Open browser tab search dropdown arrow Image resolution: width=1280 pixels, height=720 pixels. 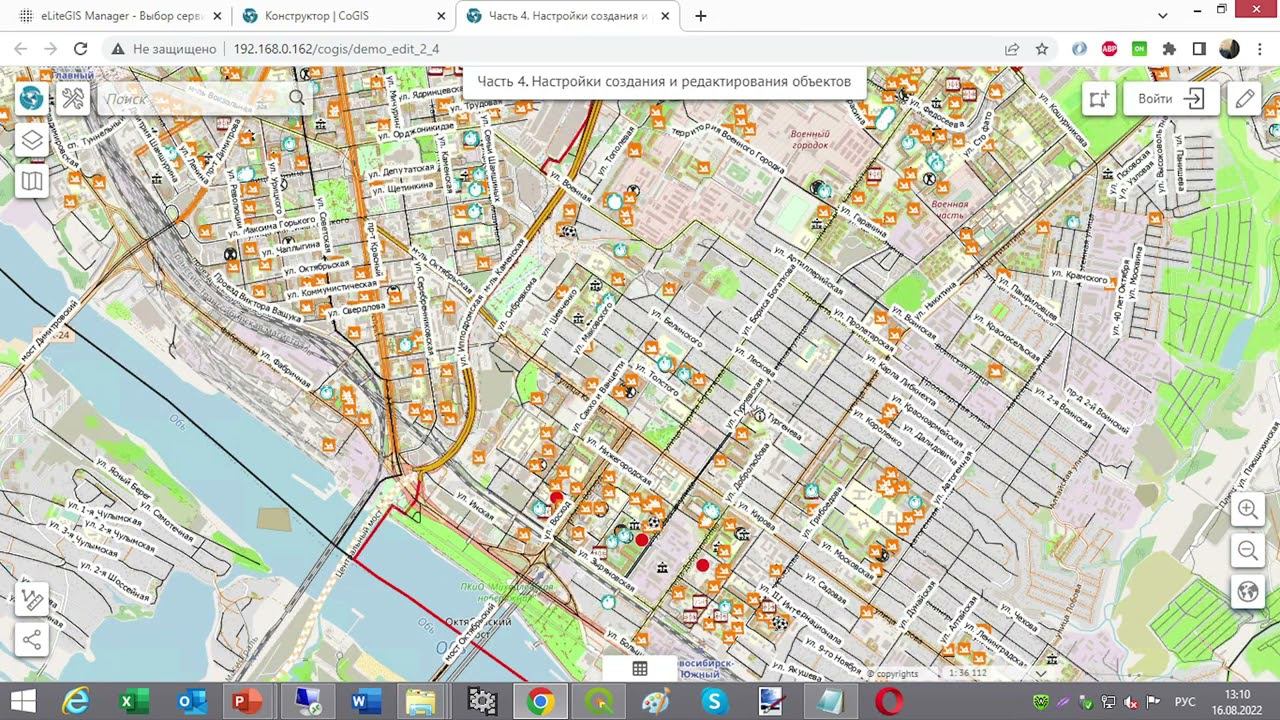pyautogui.click(x=1163, y=16)
